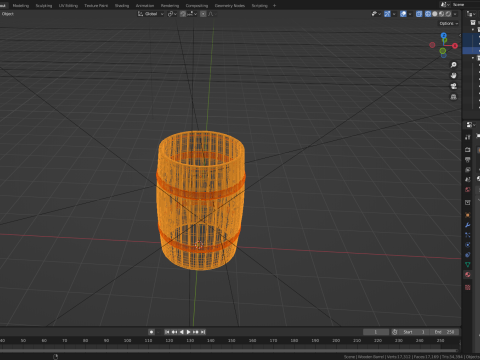This screenshot has width=480, height=360.
Task: Jump to the previous keyframe
Action: click(174, 332)
